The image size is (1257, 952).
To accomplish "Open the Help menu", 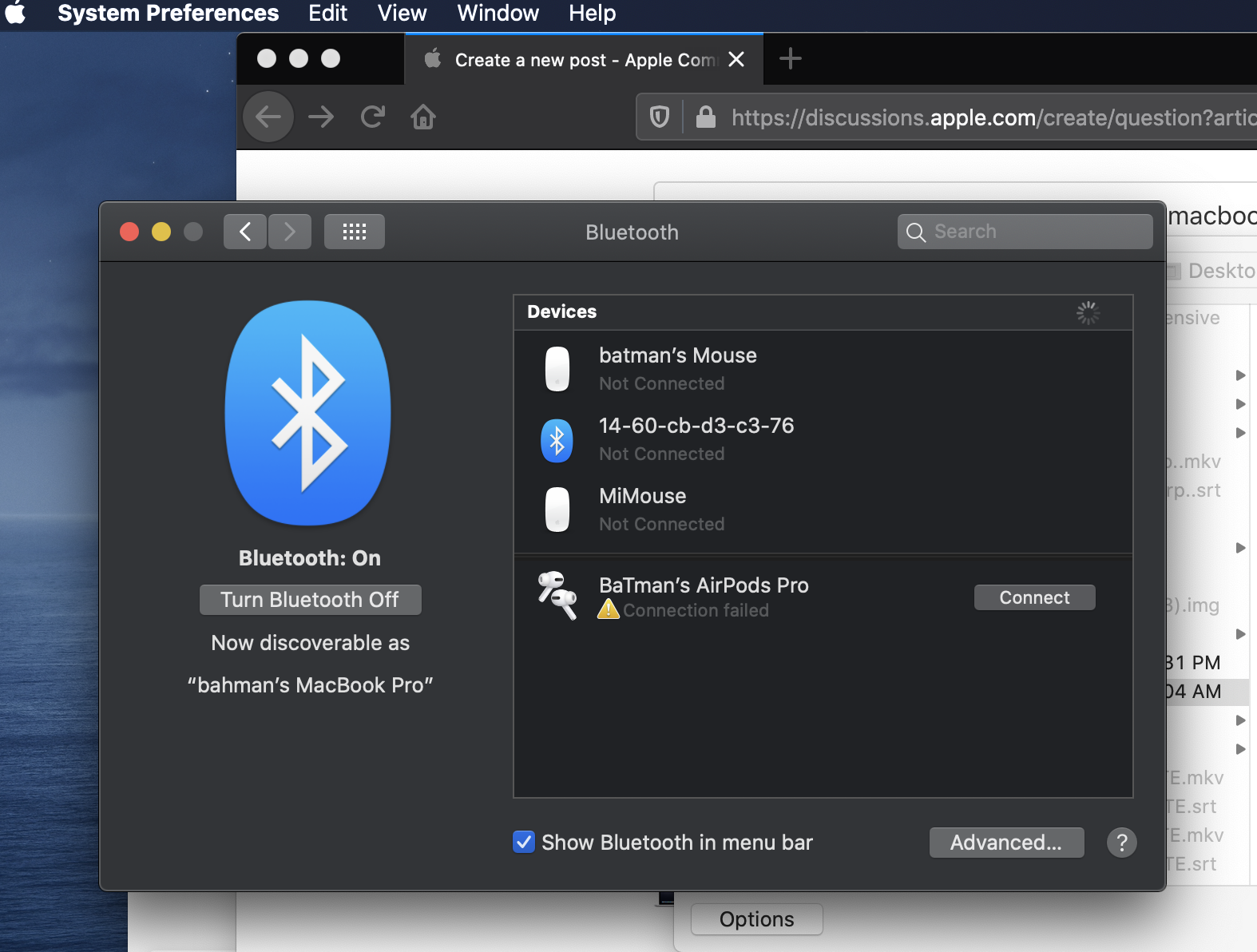I will pos(592,13).
